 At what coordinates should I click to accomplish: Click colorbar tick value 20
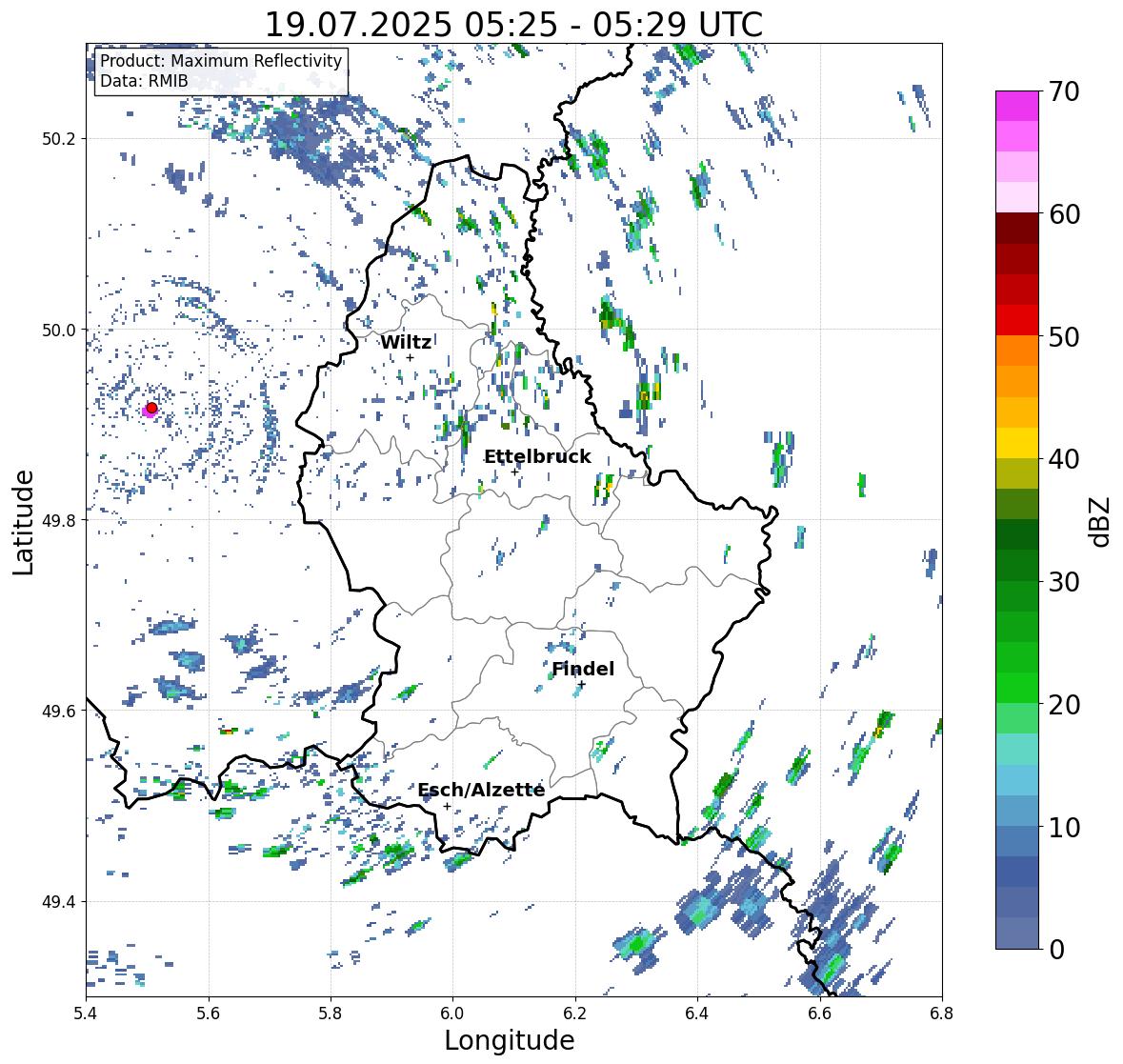coord(1064,705)
